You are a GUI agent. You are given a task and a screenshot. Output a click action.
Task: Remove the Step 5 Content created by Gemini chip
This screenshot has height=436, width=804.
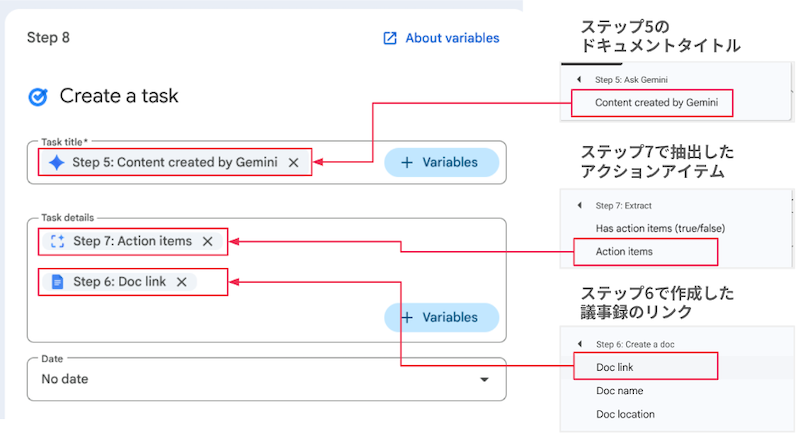pyautogui.click(x=293, y=163)
